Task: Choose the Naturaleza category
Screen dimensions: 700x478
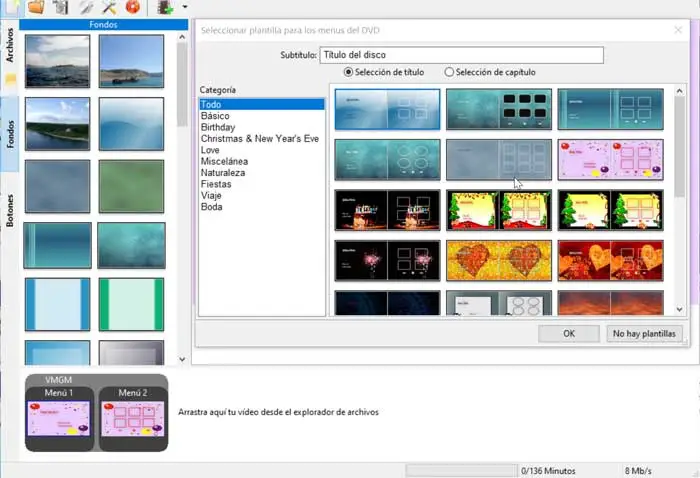Action: click(x=222, y=173)
